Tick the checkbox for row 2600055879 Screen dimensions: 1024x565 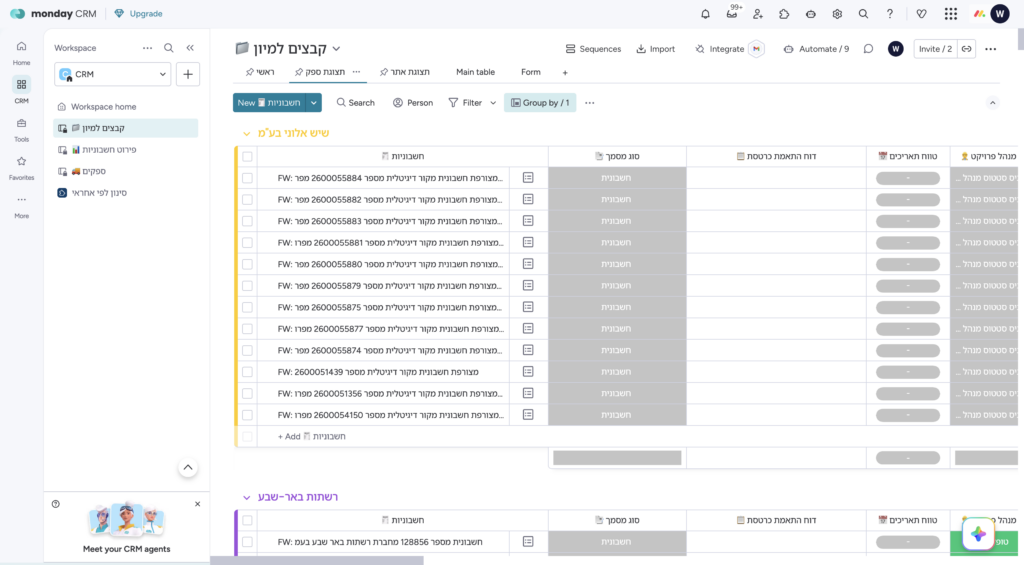(x=248, y=285)
